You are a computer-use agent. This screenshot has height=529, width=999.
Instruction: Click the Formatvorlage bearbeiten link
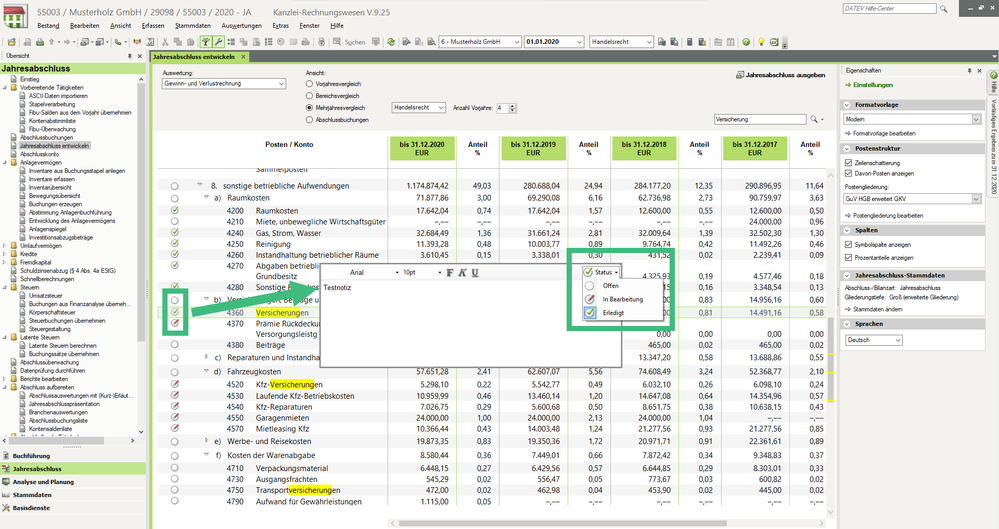880,134
